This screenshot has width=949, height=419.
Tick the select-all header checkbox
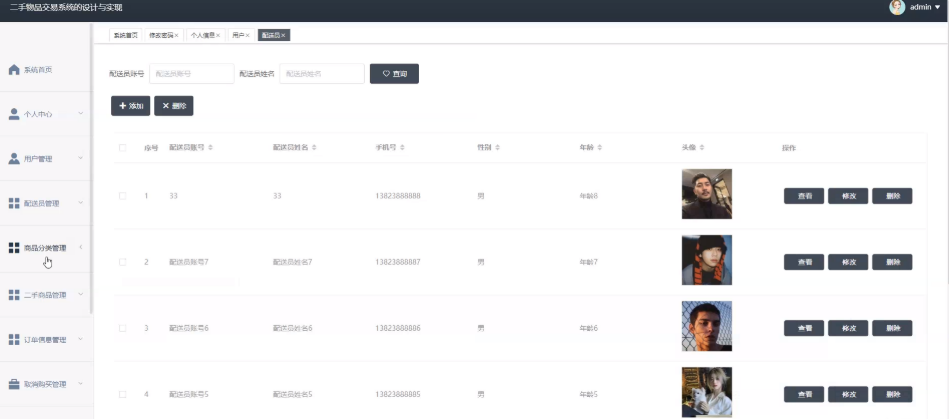(x=123, y=148)
